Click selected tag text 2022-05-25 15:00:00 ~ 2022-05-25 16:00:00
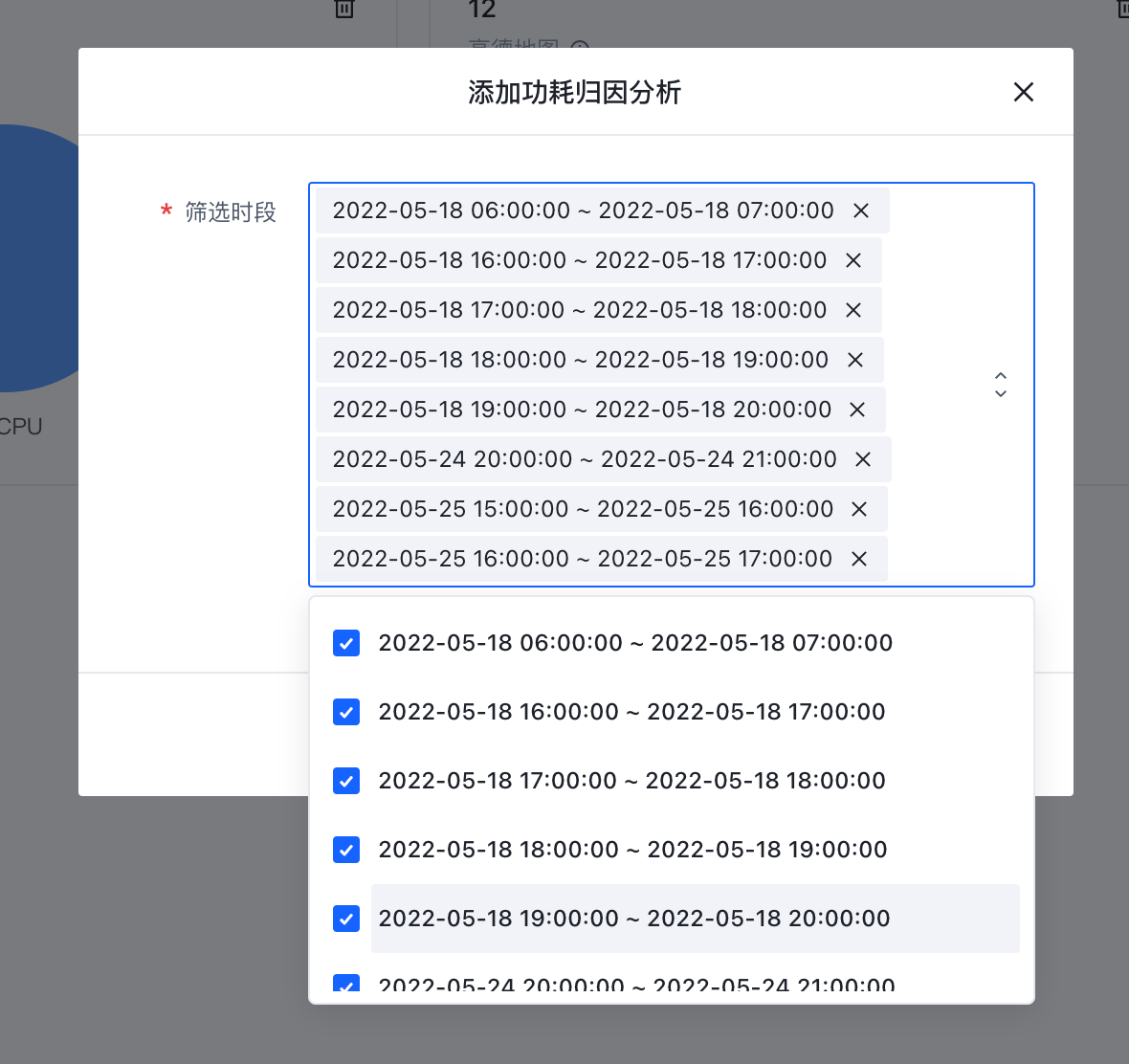1129x1064 pixels. pos(583,509)
